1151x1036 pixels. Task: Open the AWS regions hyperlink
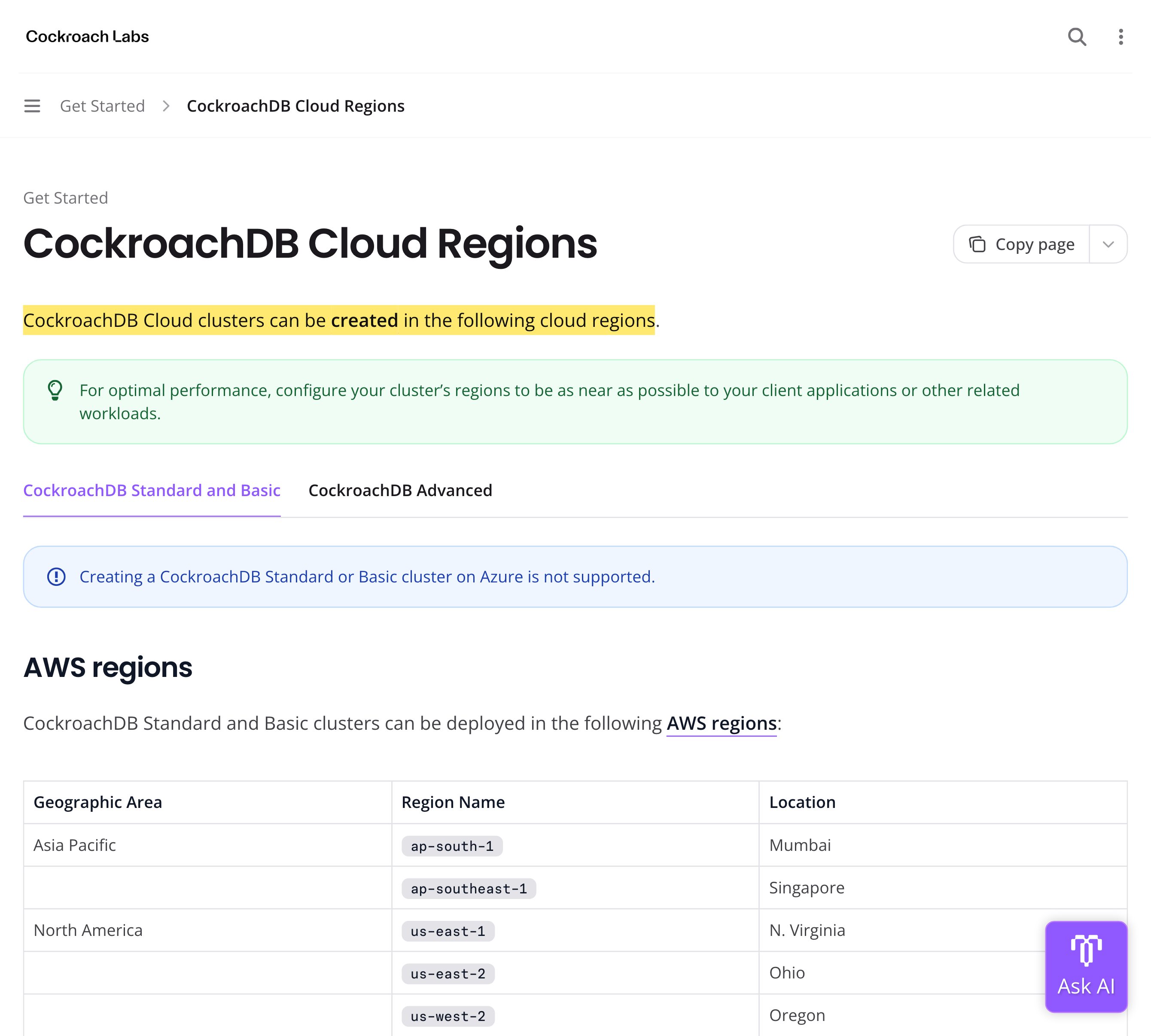pos(721,723)
